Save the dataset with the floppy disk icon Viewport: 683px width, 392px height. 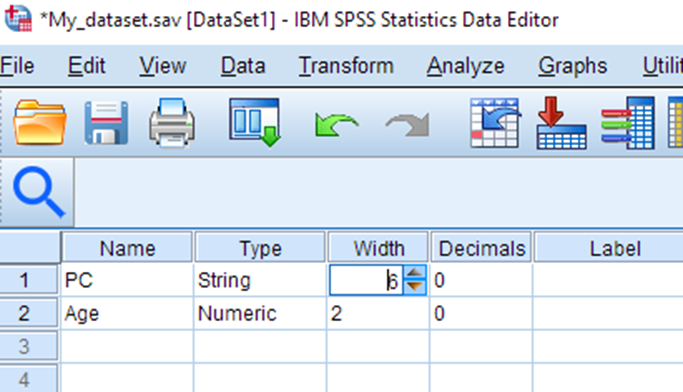click(106, 122)
